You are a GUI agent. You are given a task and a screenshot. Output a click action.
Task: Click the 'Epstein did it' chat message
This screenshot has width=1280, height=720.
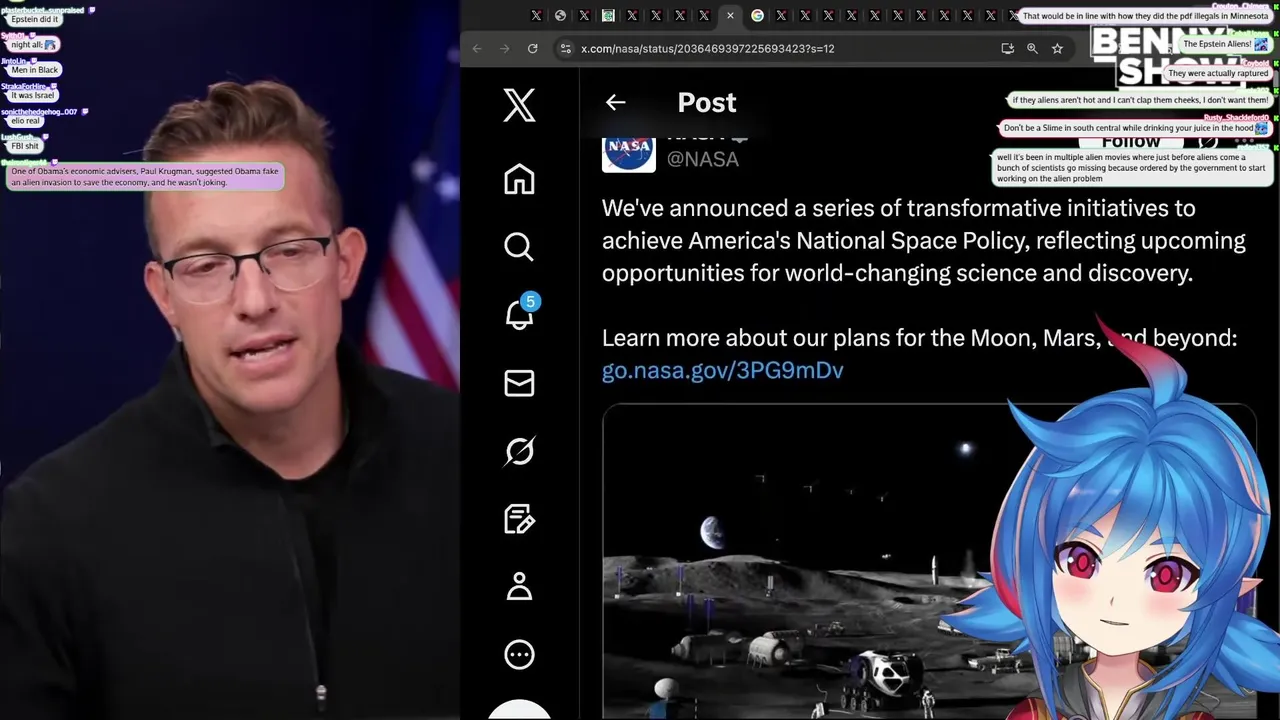point(34,19)
